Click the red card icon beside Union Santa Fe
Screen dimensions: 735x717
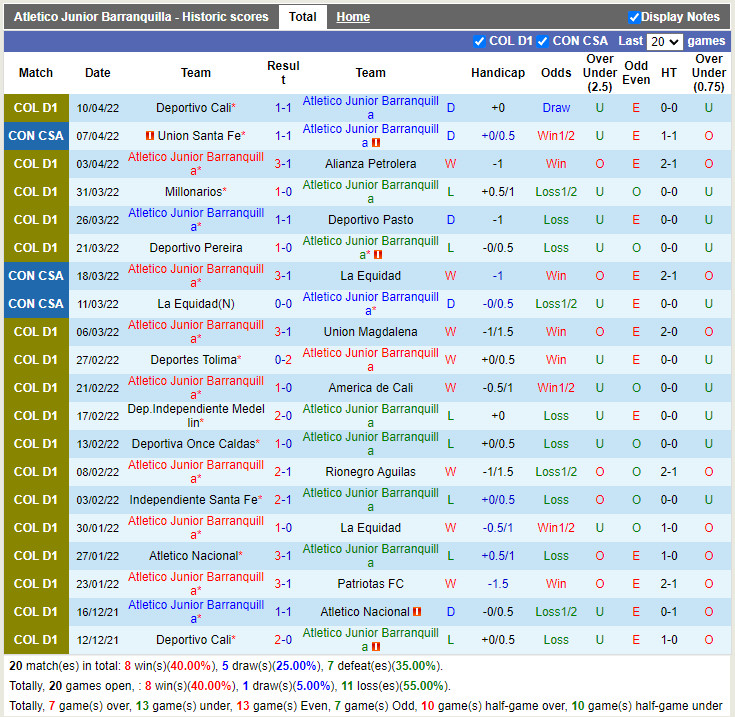(x=149, y=136)
